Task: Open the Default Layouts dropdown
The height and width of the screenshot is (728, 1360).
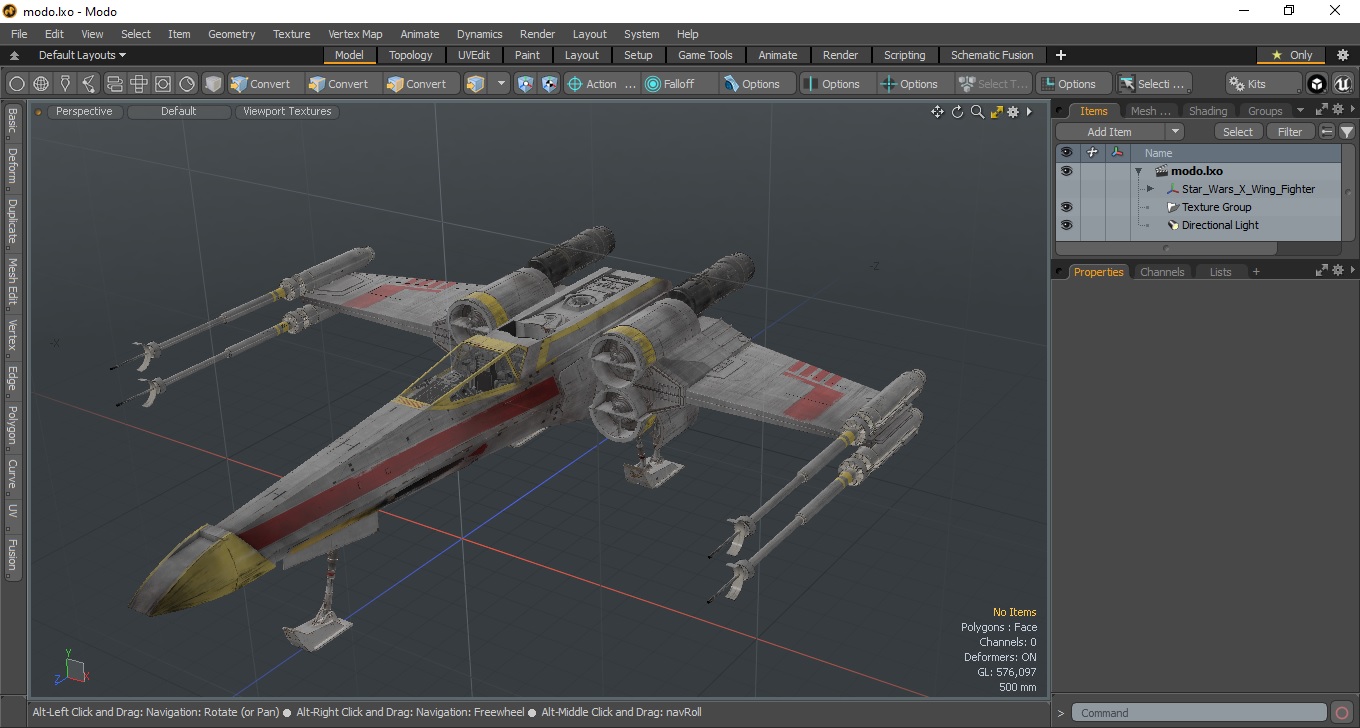Action: coord(82,55)
